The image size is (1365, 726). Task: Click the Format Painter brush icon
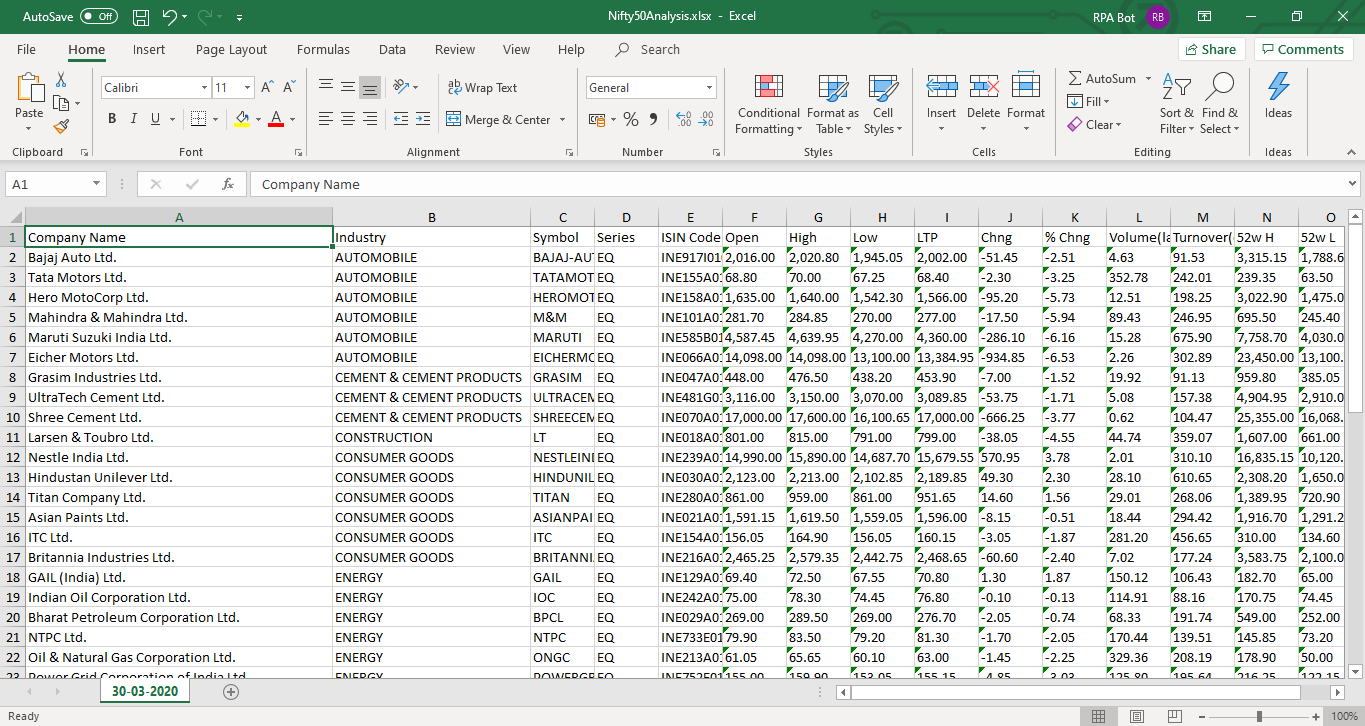point(61,126)
